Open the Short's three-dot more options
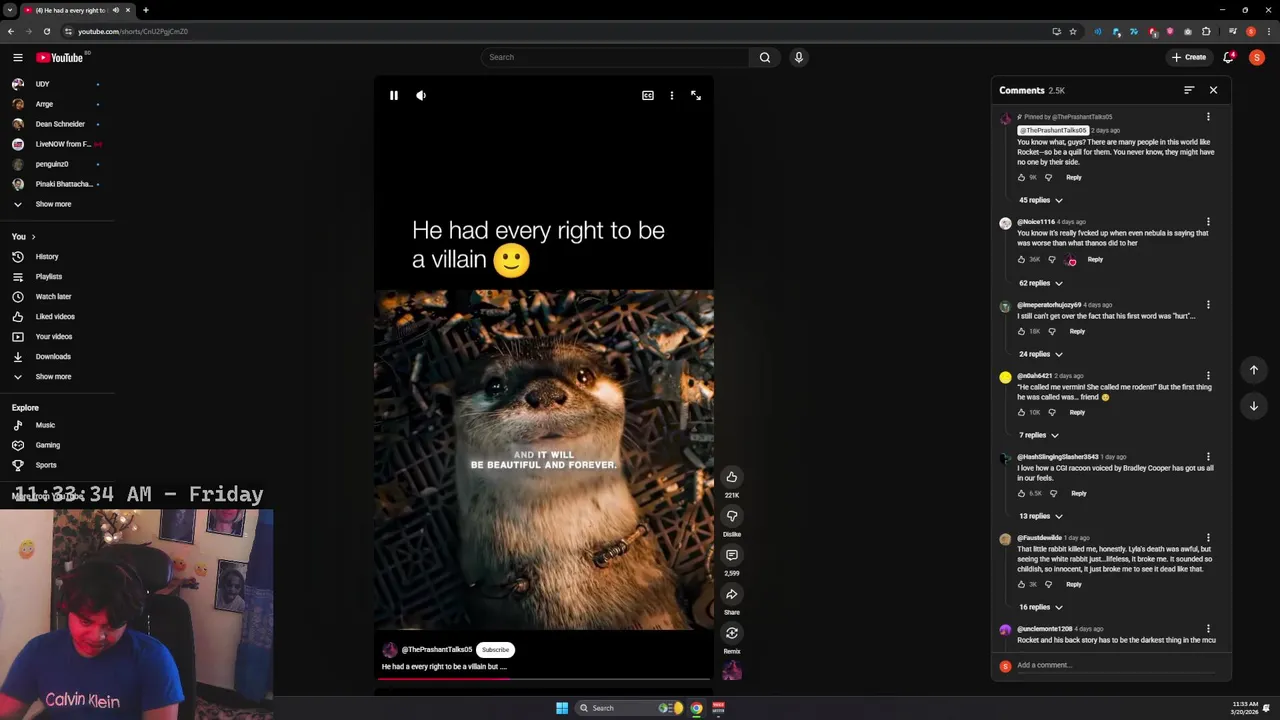The width and height of the screenshot is (1280, 720). (672, 96)
